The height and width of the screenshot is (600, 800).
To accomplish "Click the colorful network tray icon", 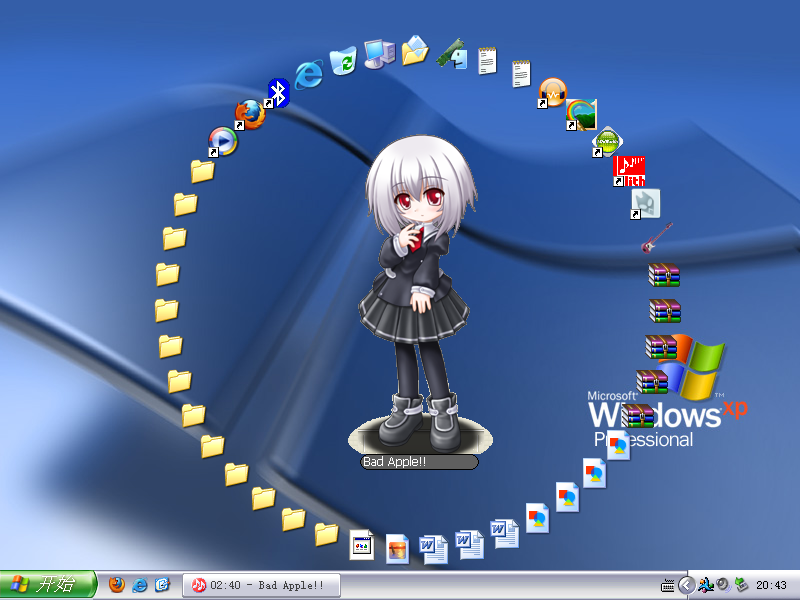I will click(x=706, y=585).
